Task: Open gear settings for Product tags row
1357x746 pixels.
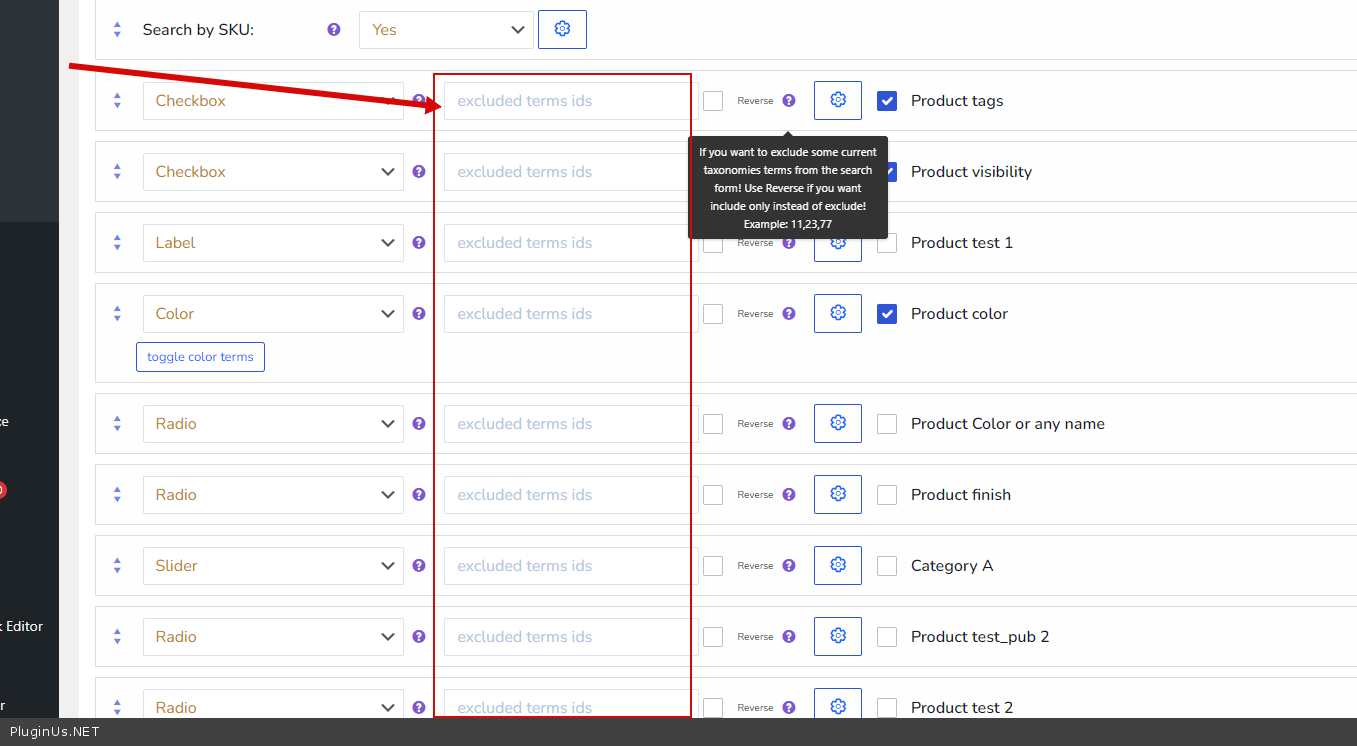Action: click(838, 101)
